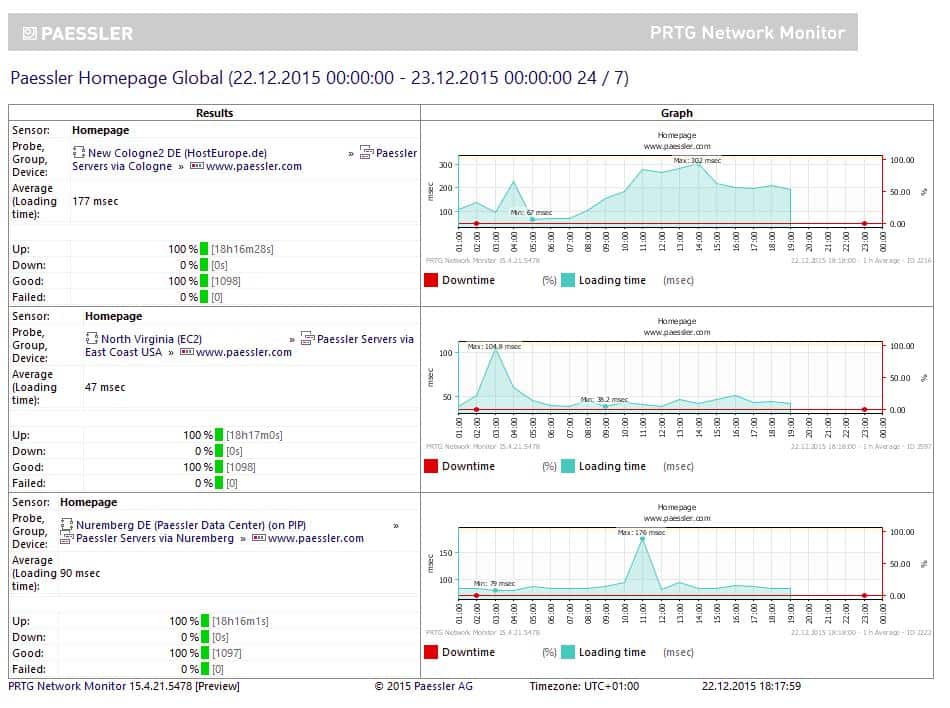Click the uptime value '[18h16m28s]'
The image size is (950, 708).
point(242,250)
